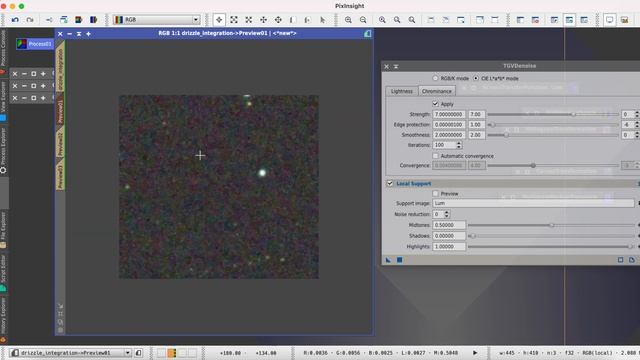640x360 pixels.
Task: Click the shade icon on TGVDenoise title bar
Action: pos(396,66)
